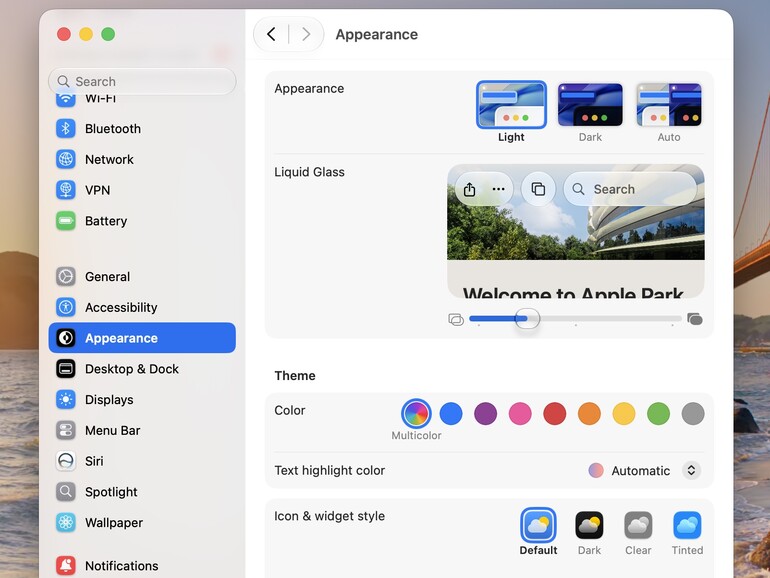Pick the Multicolor accent color
Screen dimensions: 770x578
point(416,413)
